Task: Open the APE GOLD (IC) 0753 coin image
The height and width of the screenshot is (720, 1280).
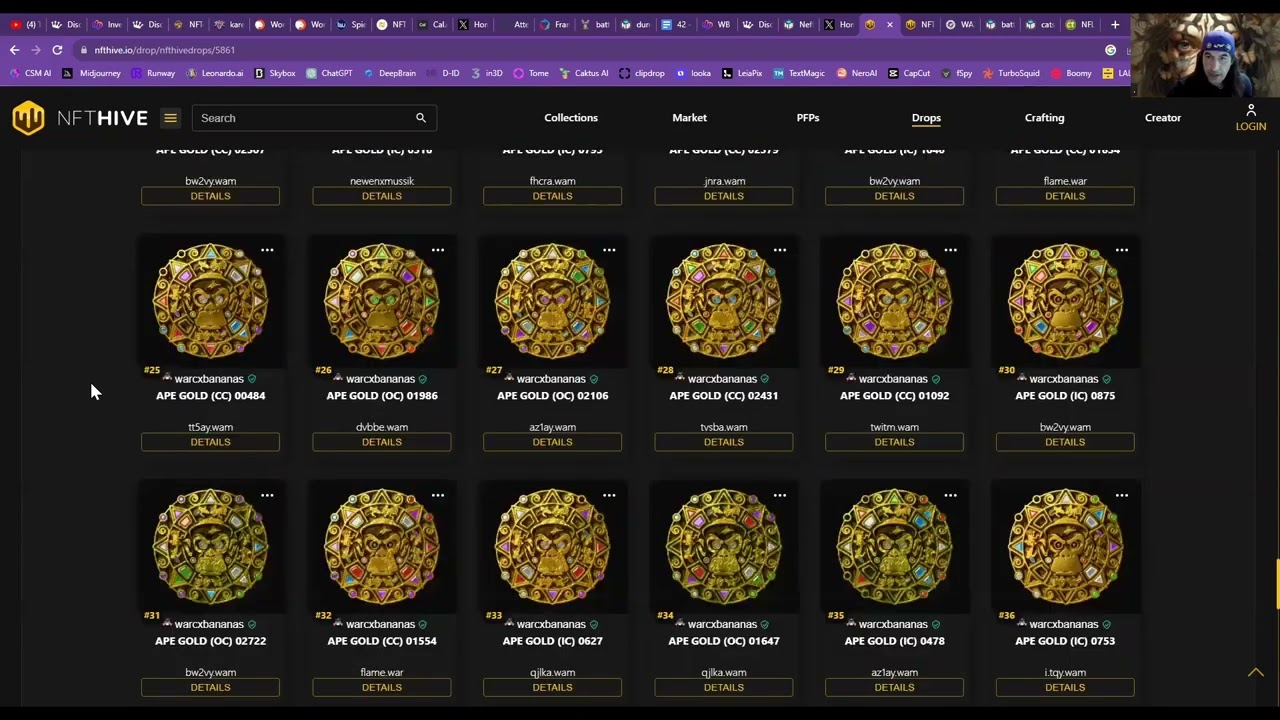Action: [1065, 546]
